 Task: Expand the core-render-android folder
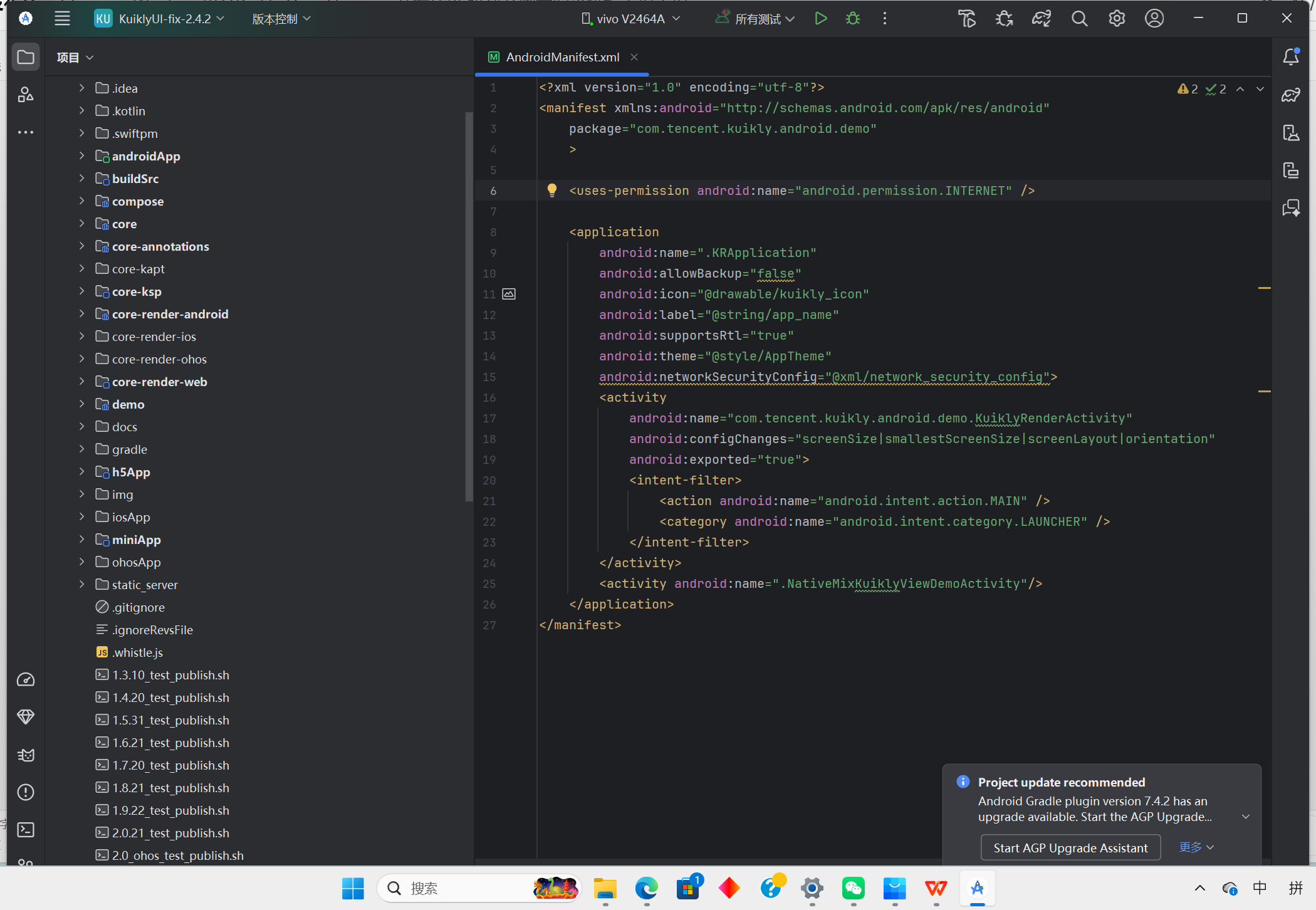(x=81, y=314)
